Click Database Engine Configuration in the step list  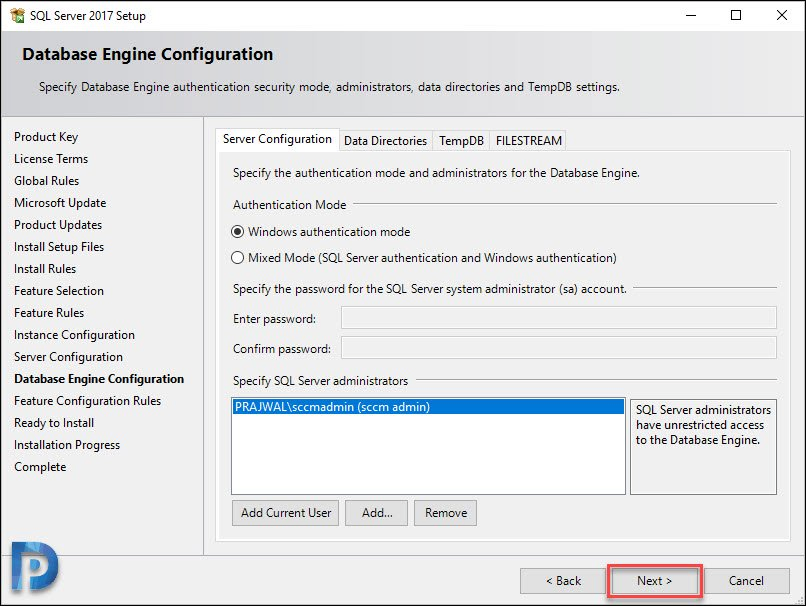99,379
